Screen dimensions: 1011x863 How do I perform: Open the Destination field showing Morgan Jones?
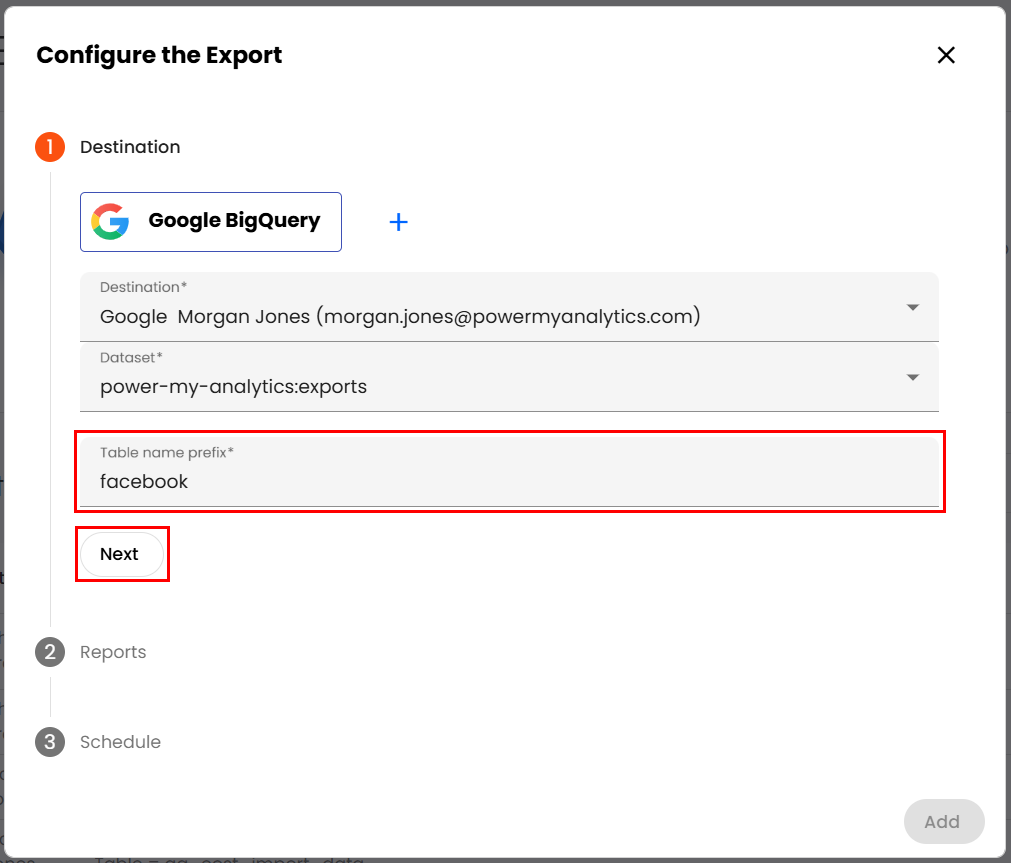pos(400,317)
